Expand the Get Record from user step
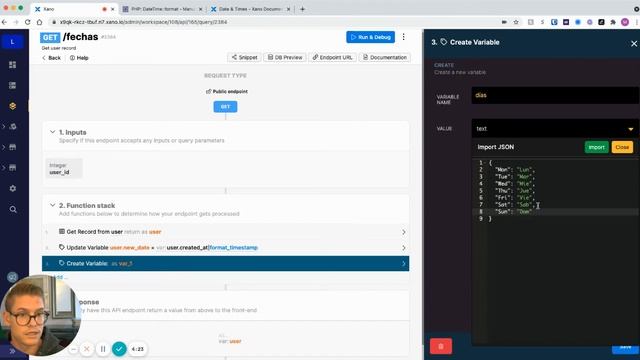Screen dimensions: 640x360 pyautogui.click(x=403, y=232)
